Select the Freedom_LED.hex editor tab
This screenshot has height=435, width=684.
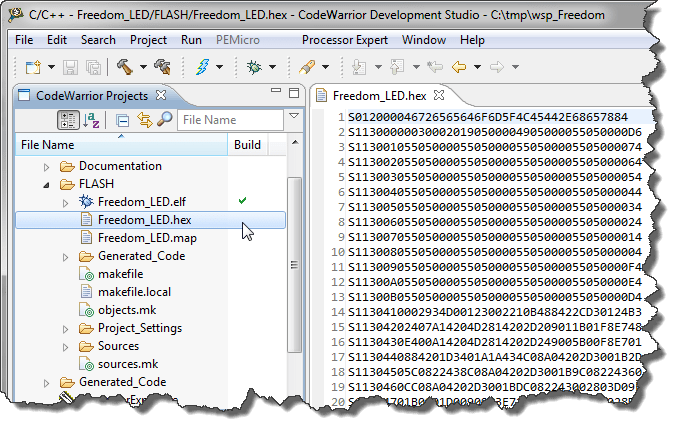[379, 96]
